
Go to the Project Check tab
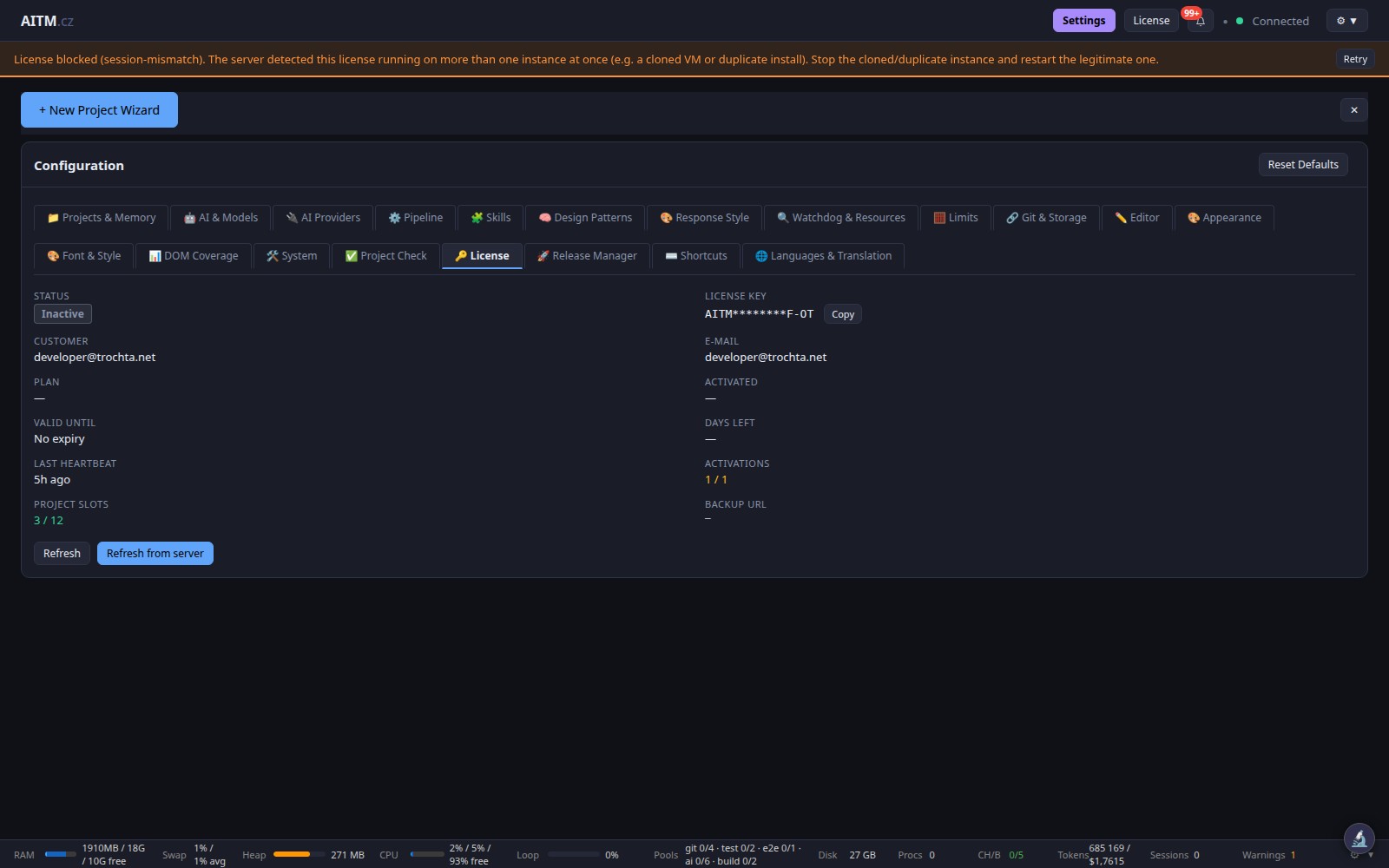click(386, 256)
